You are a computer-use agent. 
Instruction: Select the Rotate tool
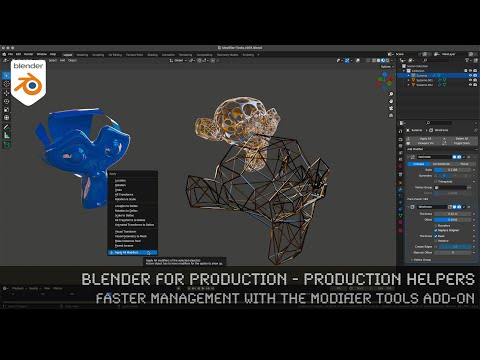coord(6,101)
